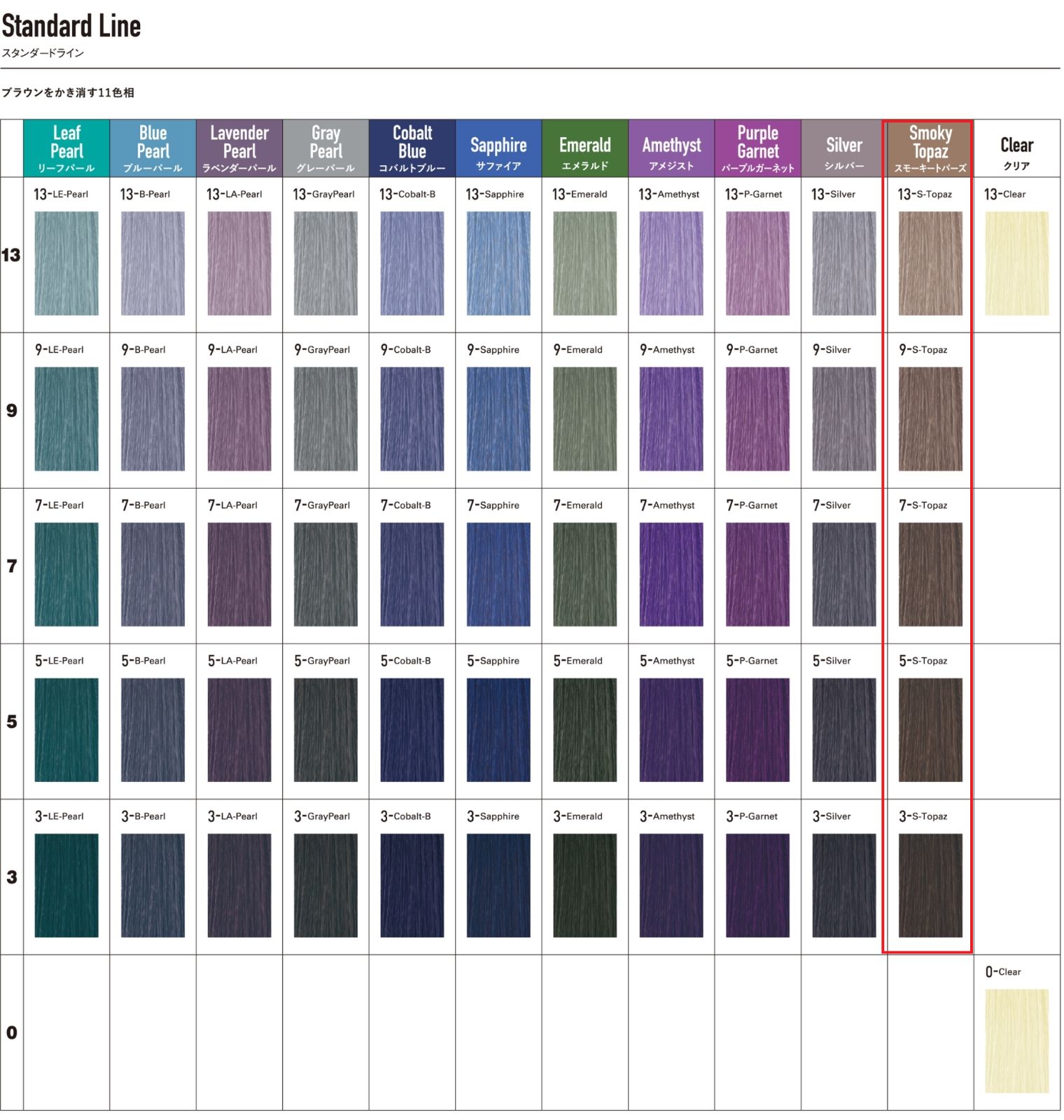Select the Leaf Pearl column header

(x=66, y=148)
